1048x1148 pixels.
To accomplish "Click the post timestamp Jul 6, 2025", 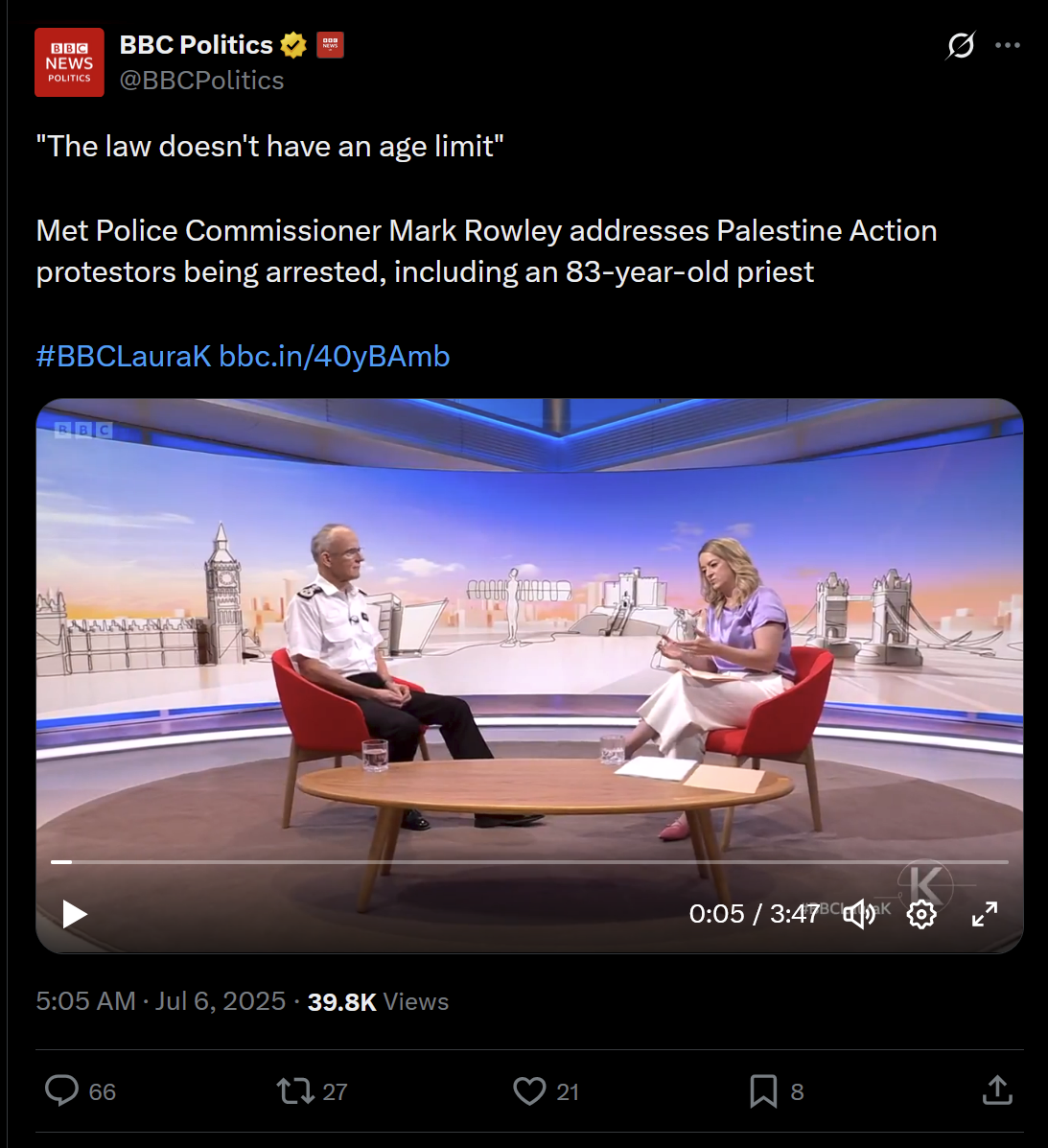I will (221, 1001).
